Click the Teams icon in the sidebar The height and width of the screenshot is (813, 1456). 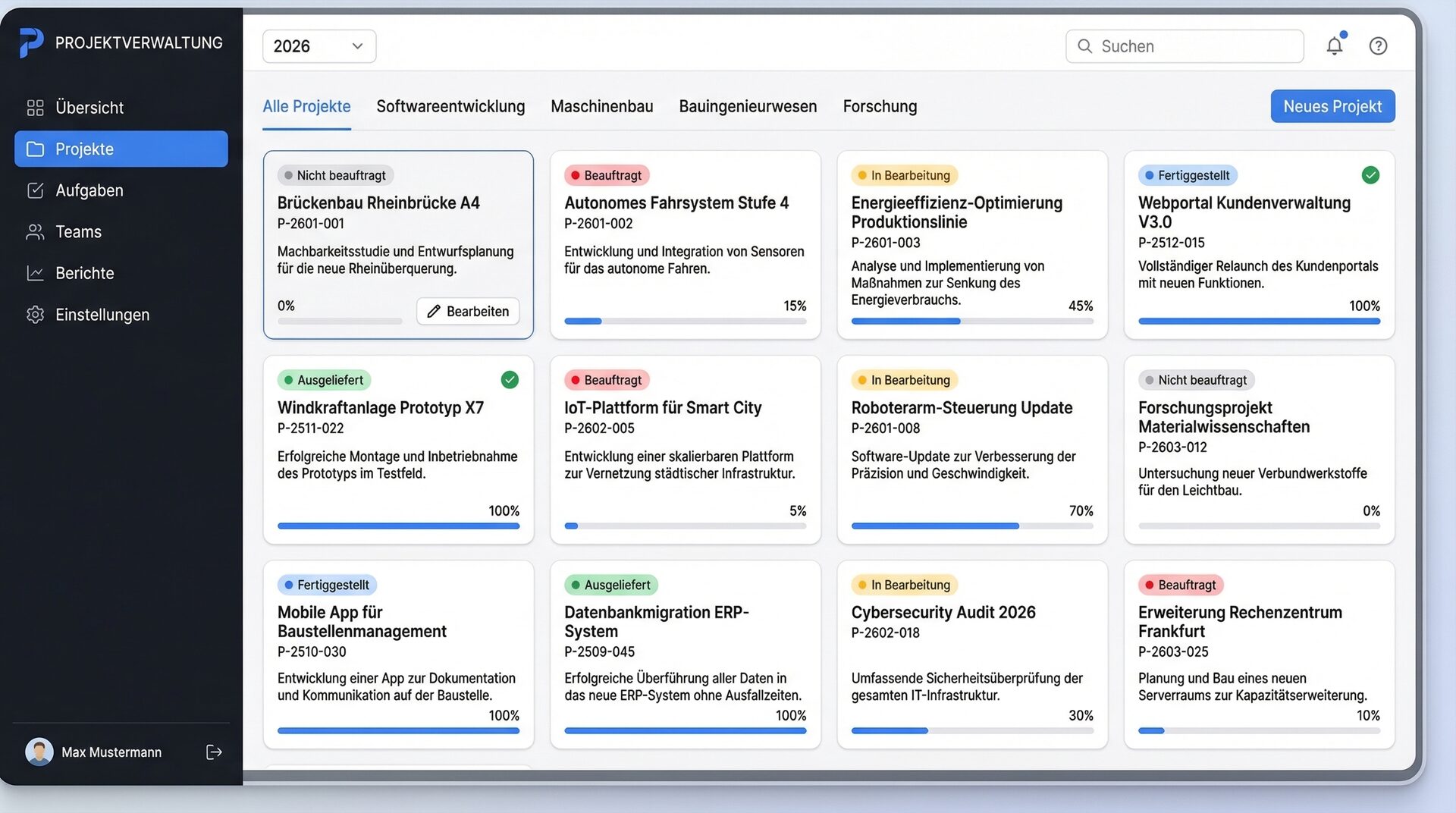pos(35,231)
